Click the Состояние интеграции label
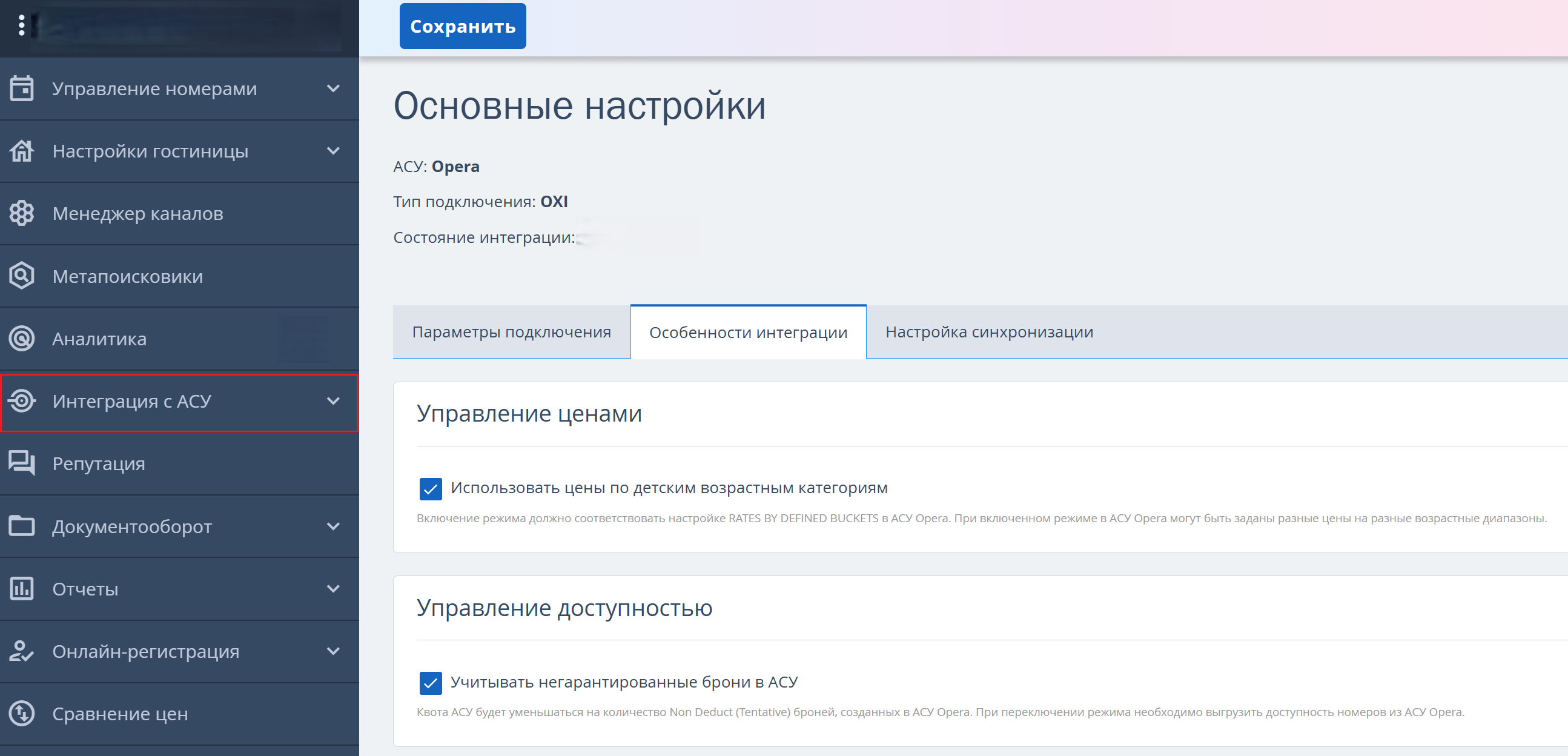 pyautogui.click(x=484, y=237)
